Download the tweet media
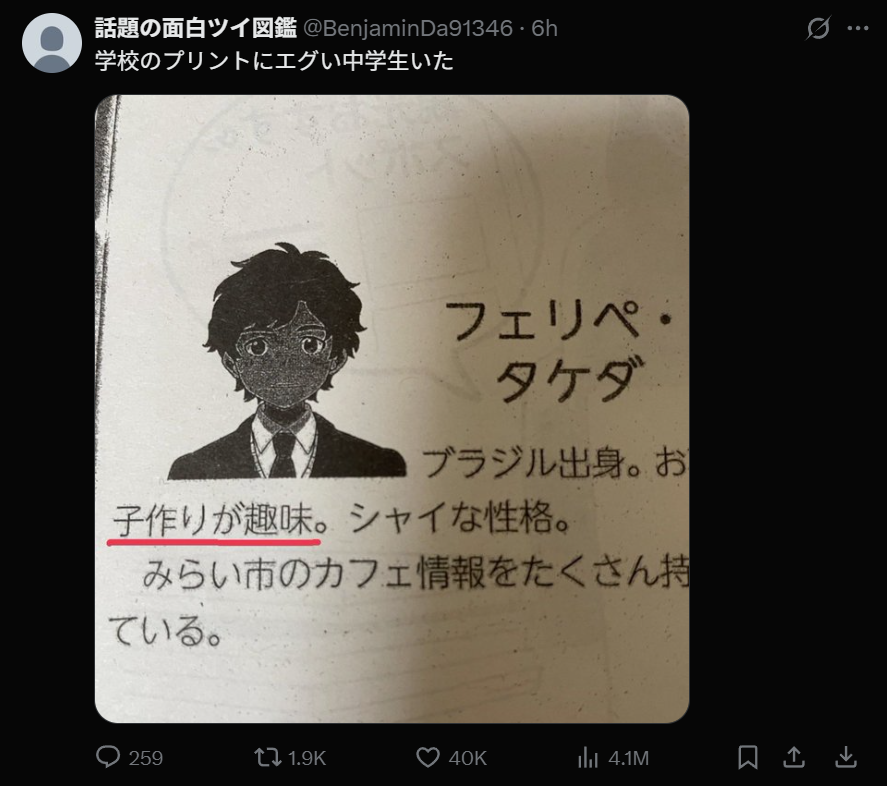The image size is (887, 786). [x=846, y=757]
